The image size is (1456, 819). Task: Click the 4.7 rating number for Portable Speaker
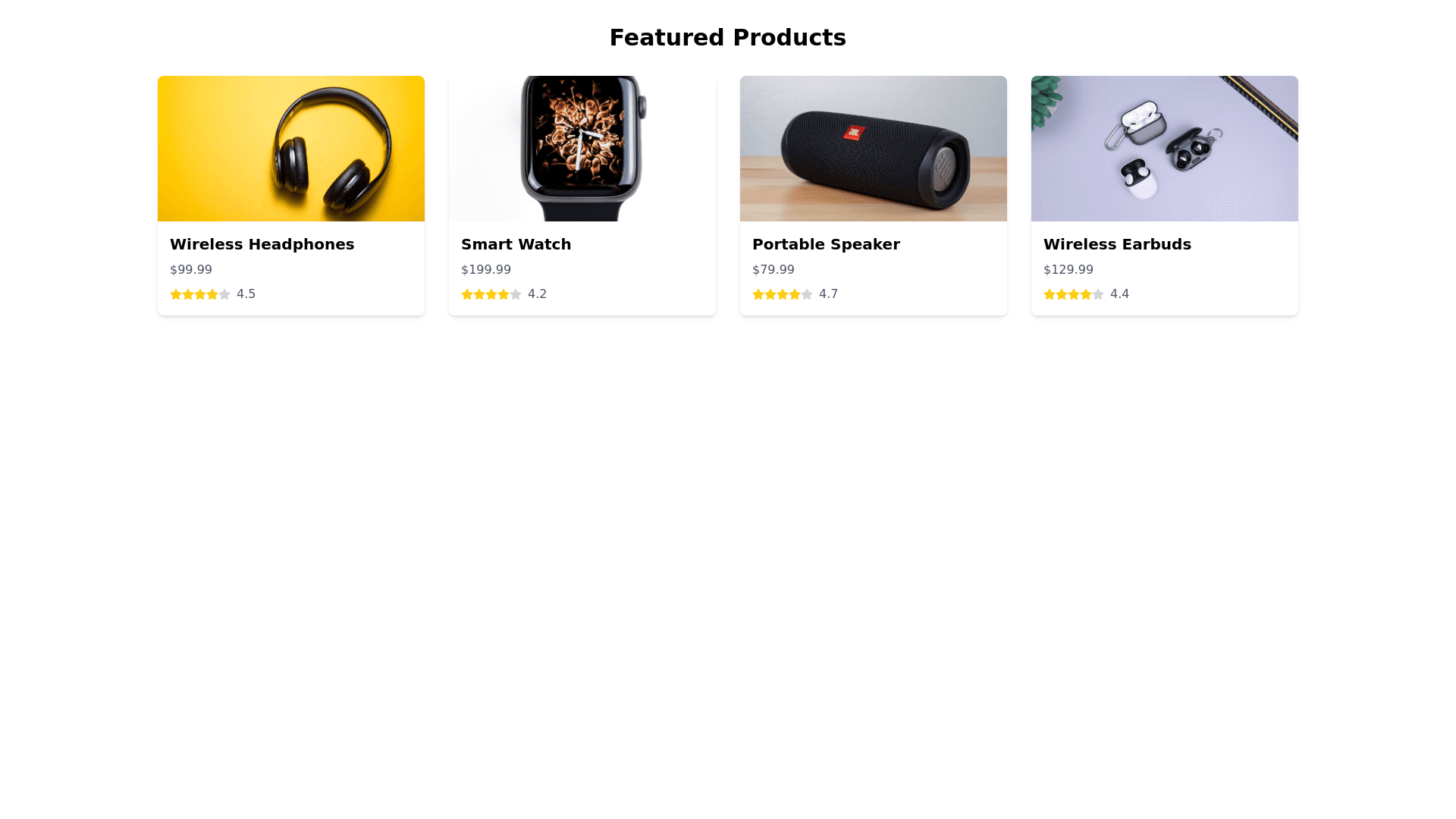point(828,294)
